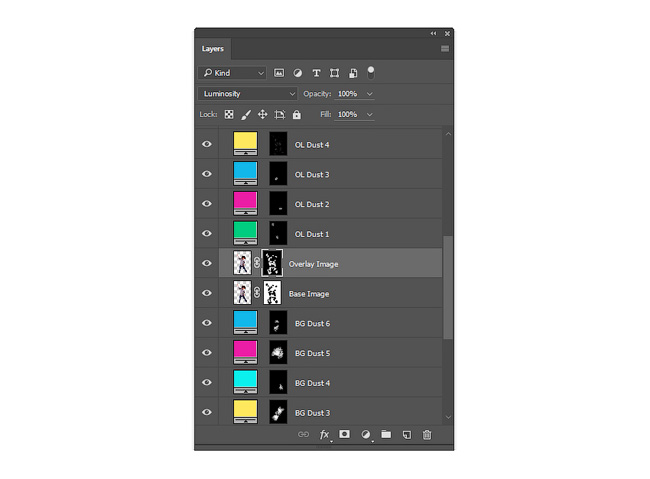Open the Fill slider dropdown arrow
The image size is (650, 479).
coord(370,115)
